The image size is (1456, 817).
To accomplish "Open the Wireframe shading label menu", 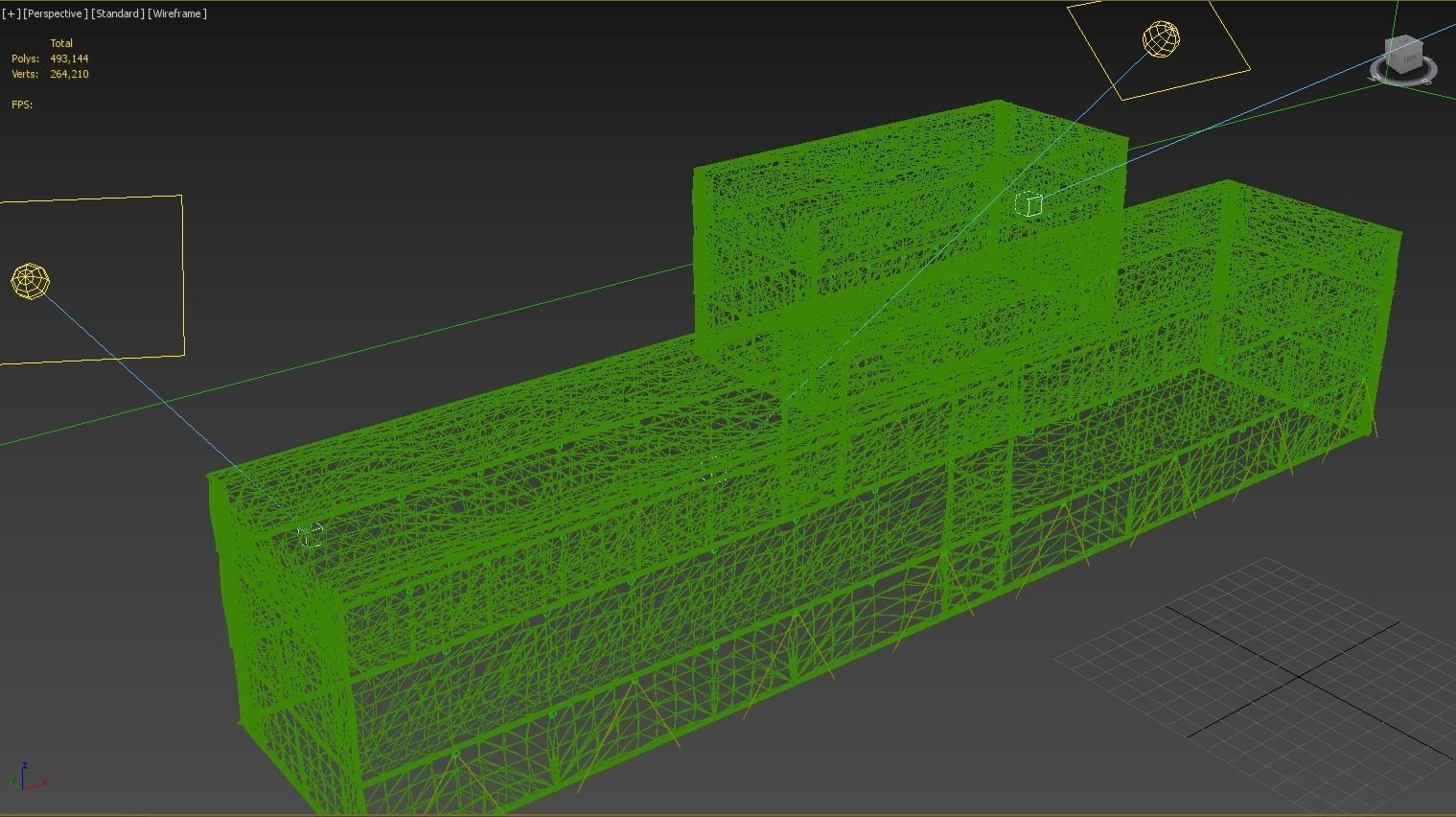I will click(176, 13).
